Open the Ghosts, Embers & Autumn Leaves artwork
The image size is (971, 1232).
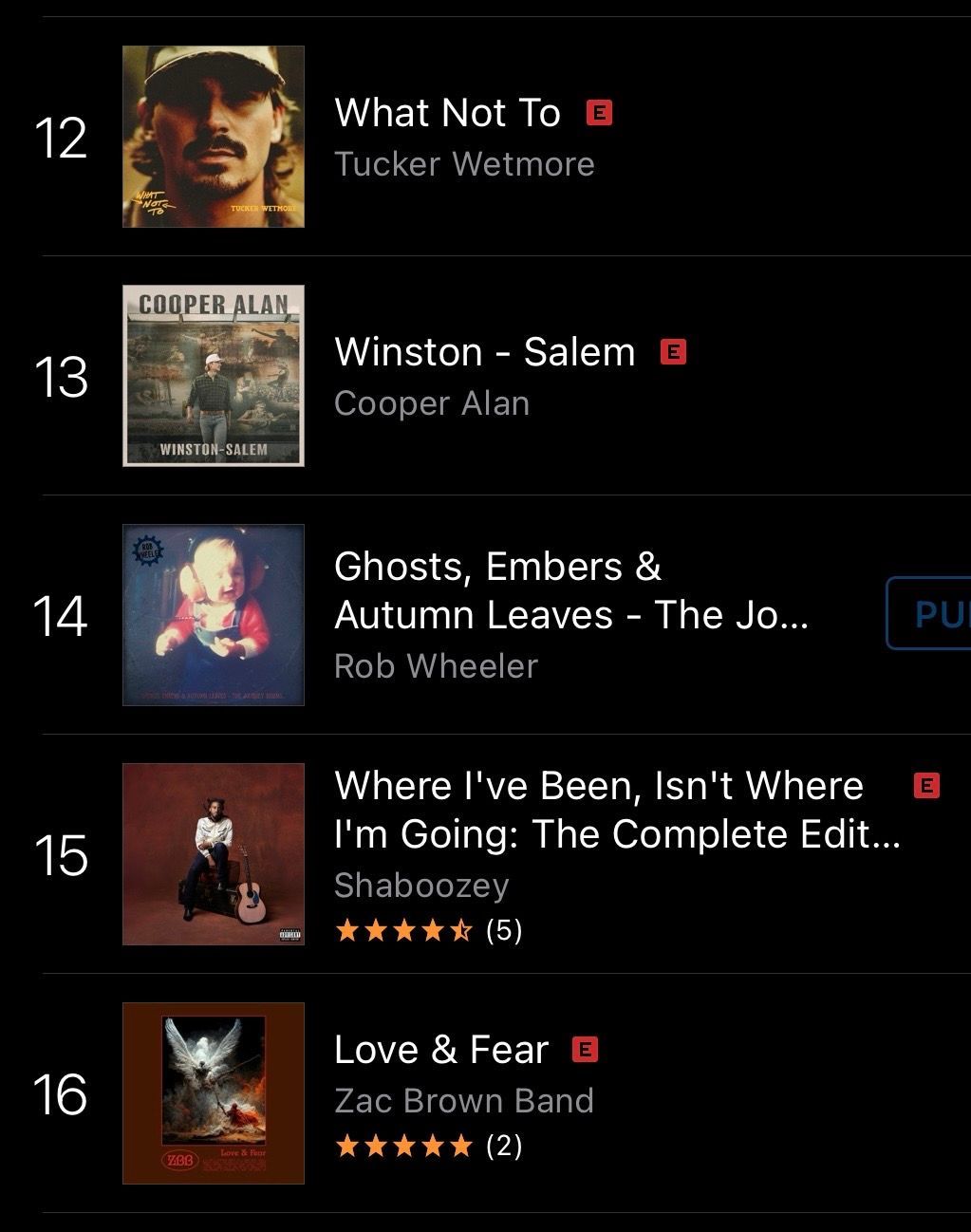pos(214,615)
